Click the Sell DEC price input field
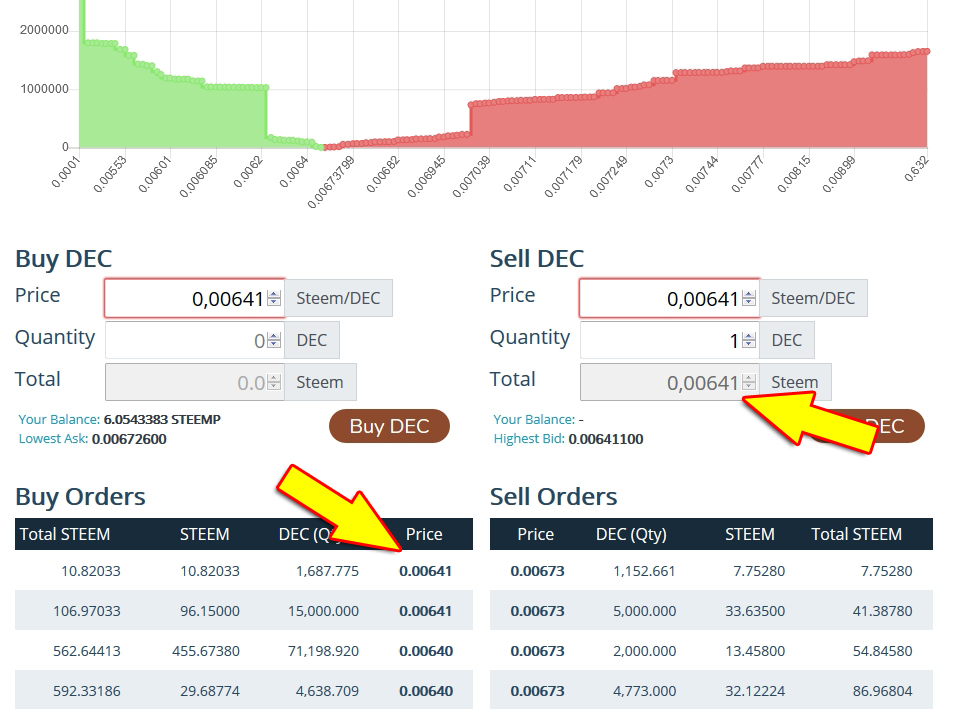Screen dimensions: 953x709 pyautogui.click(x=660, y=298)
